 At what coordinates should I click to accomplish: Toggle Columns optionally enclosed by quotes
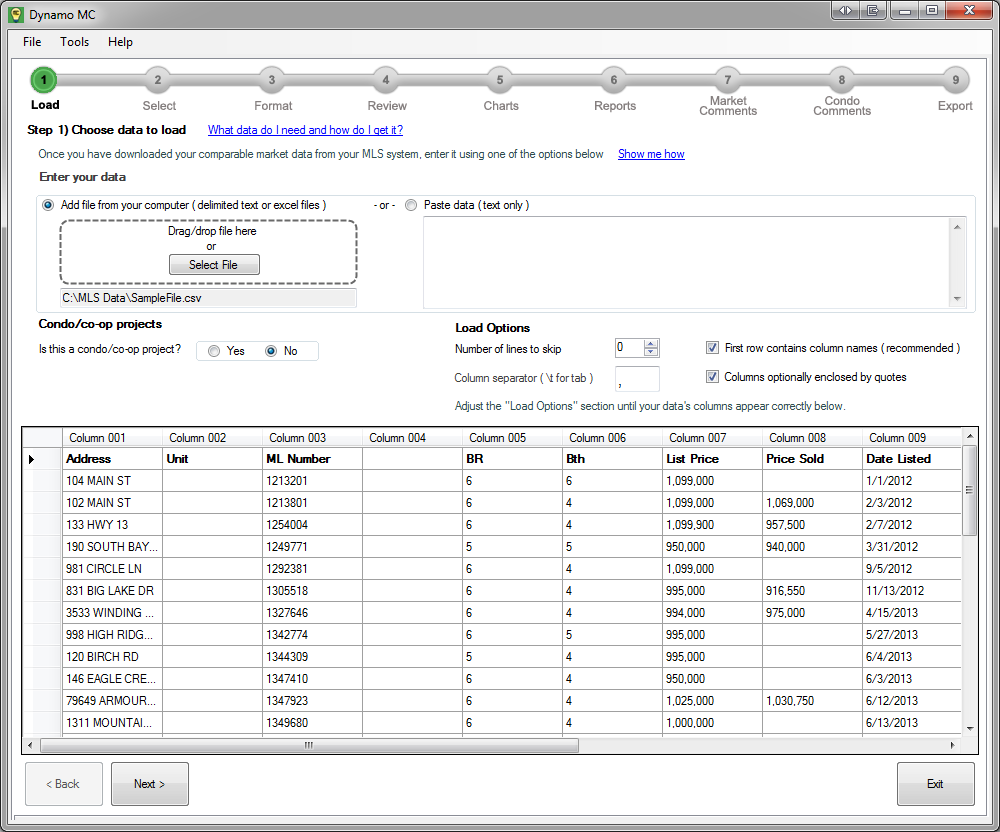pos(712,377)
